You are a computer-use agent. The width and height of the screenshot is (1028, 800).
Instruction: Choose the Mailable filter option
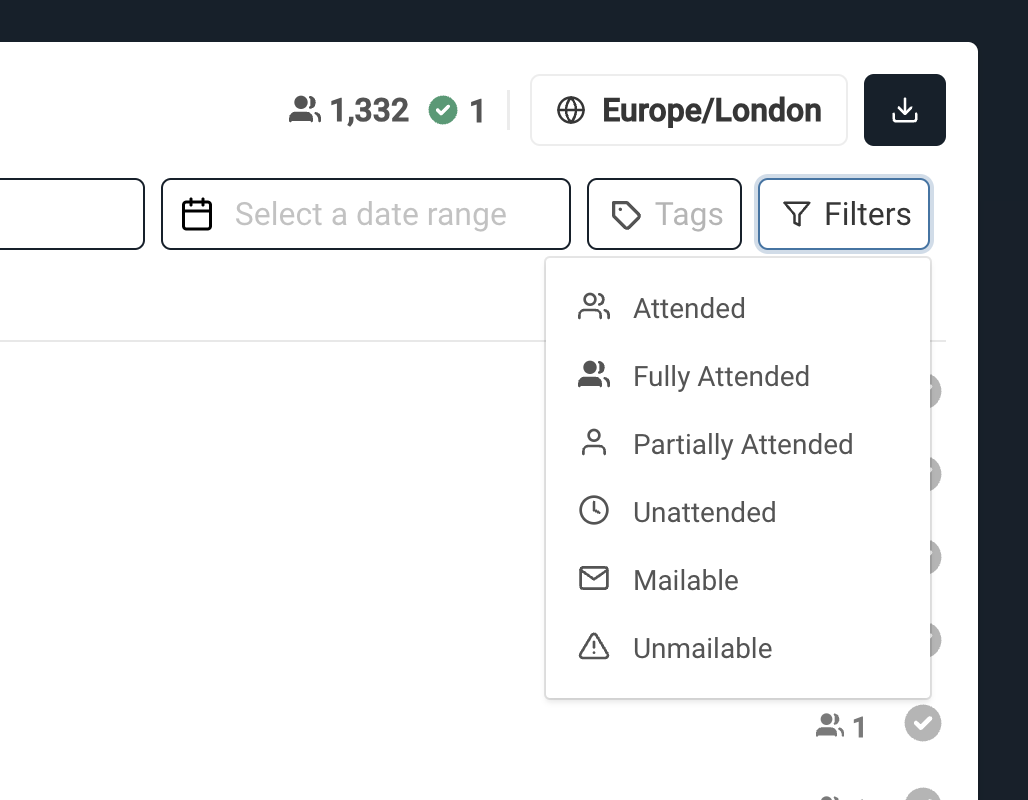(x=686, y=580)
